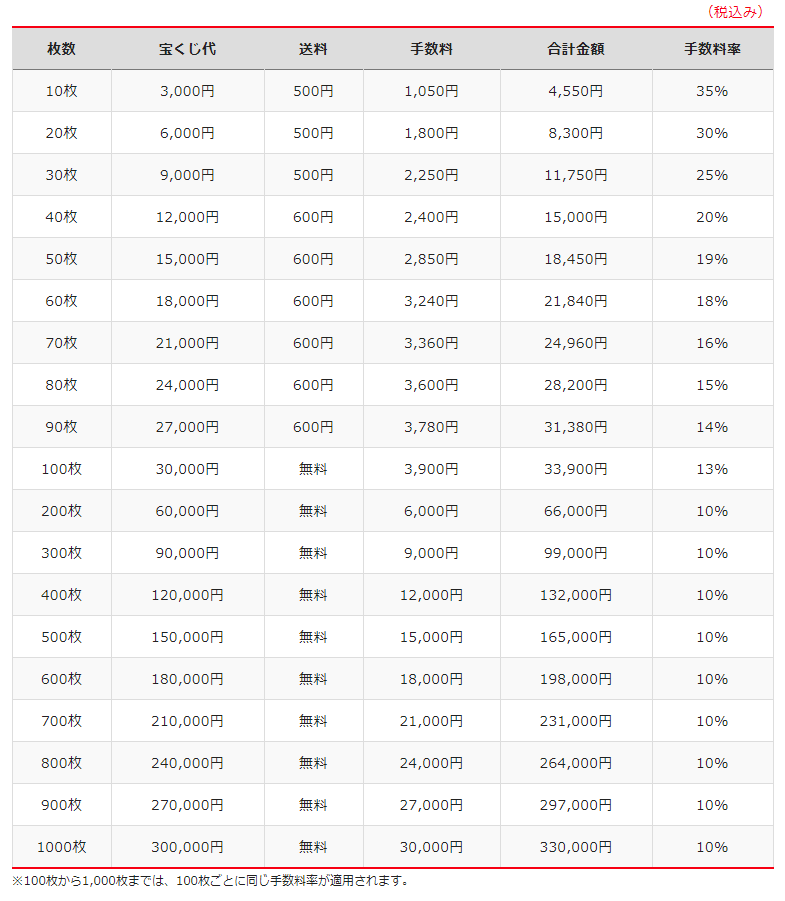Select the 10枚 row label
The image size is (785, 901).
pos(62,91)
